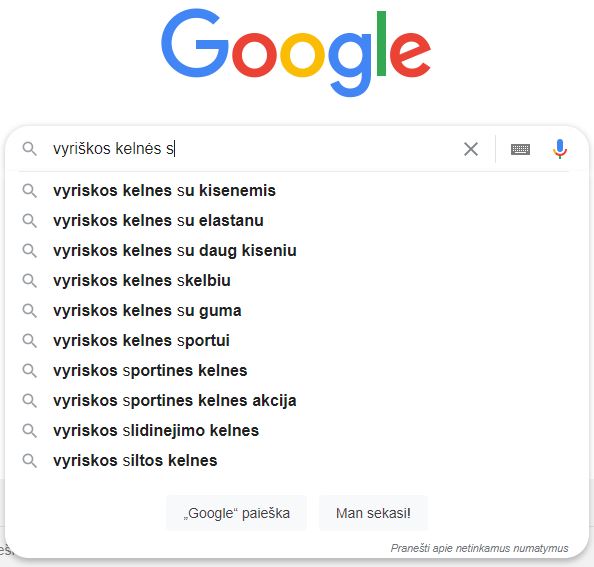Viewport: 594px width, 567px height.
Task: Click the „Google“ paieška button
Action: [236, 513]
